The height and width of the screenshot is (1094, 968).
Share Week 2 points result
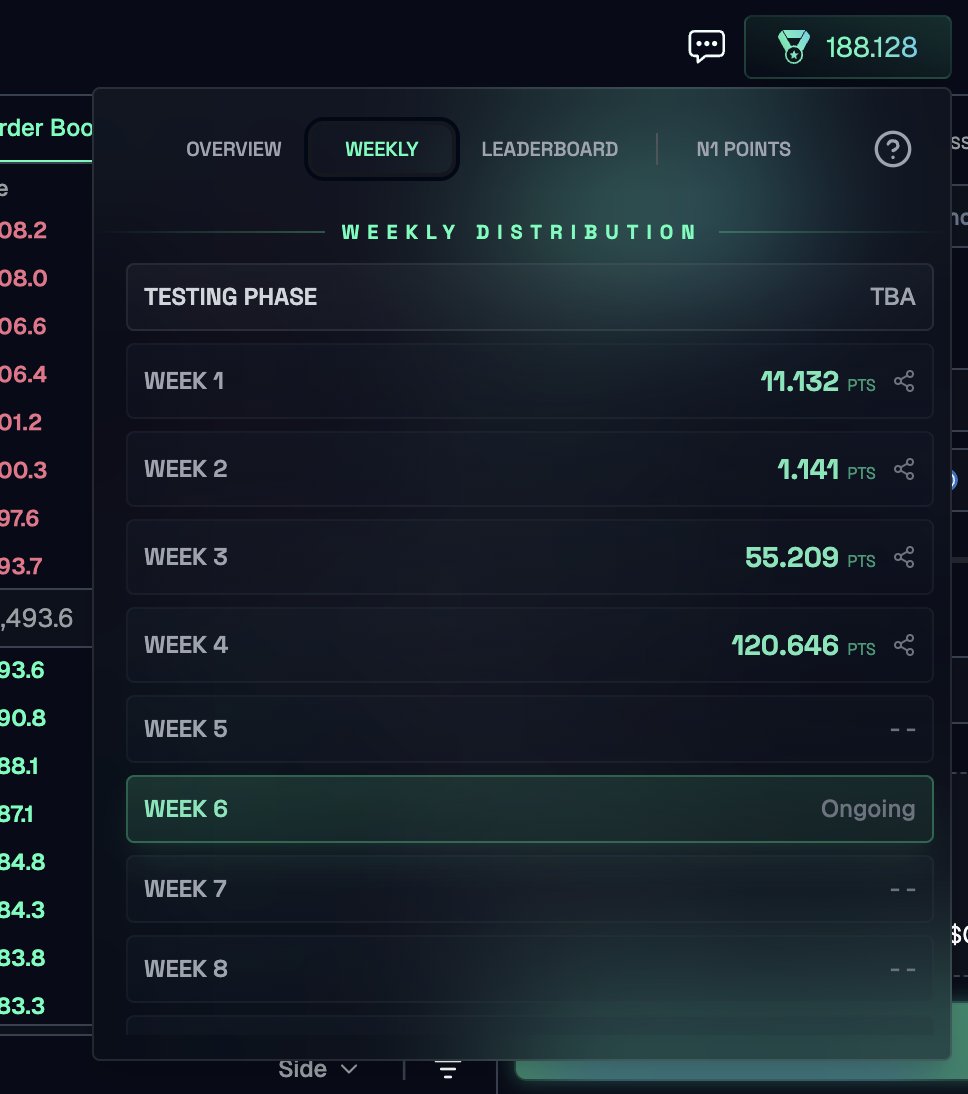coord(904,469)
